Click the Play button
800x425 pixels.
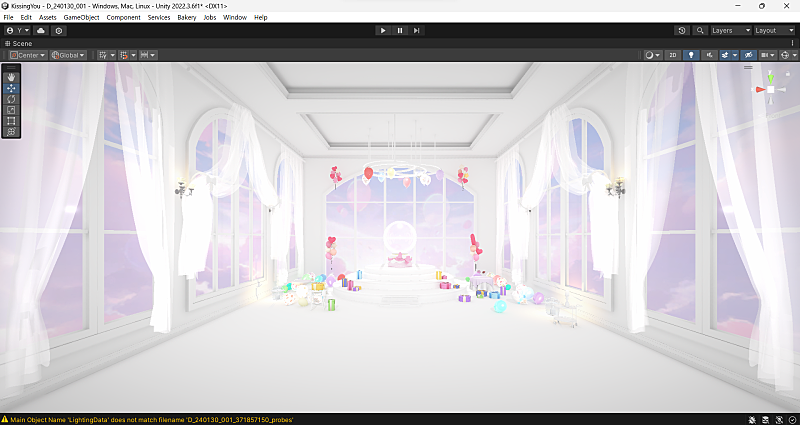[x=383, y=30]
